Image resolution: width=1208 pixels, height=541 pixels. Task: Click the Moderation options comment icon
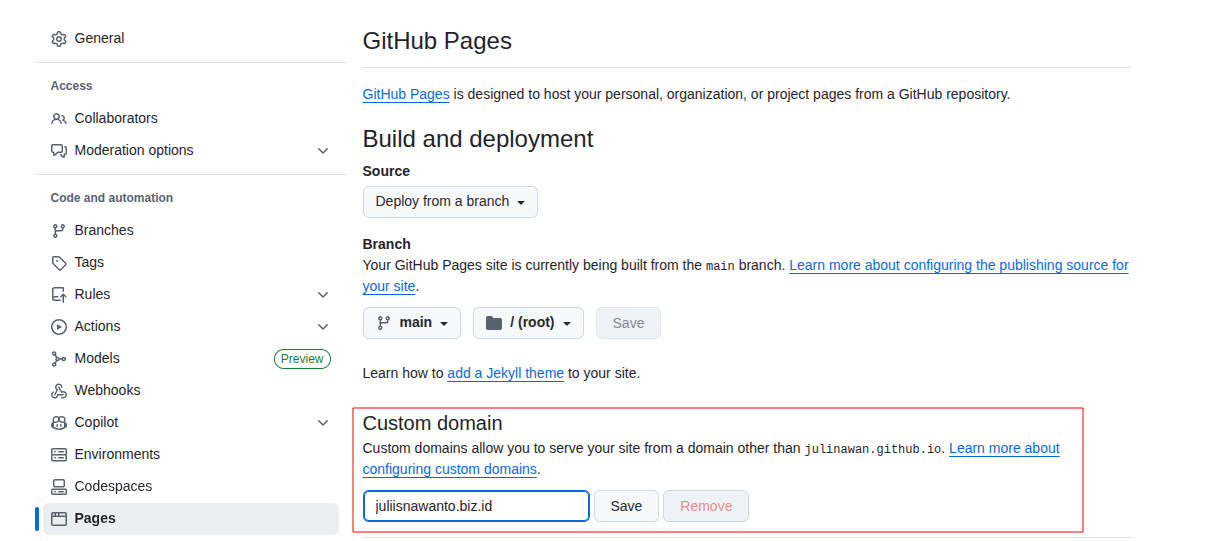coord(58,150)
